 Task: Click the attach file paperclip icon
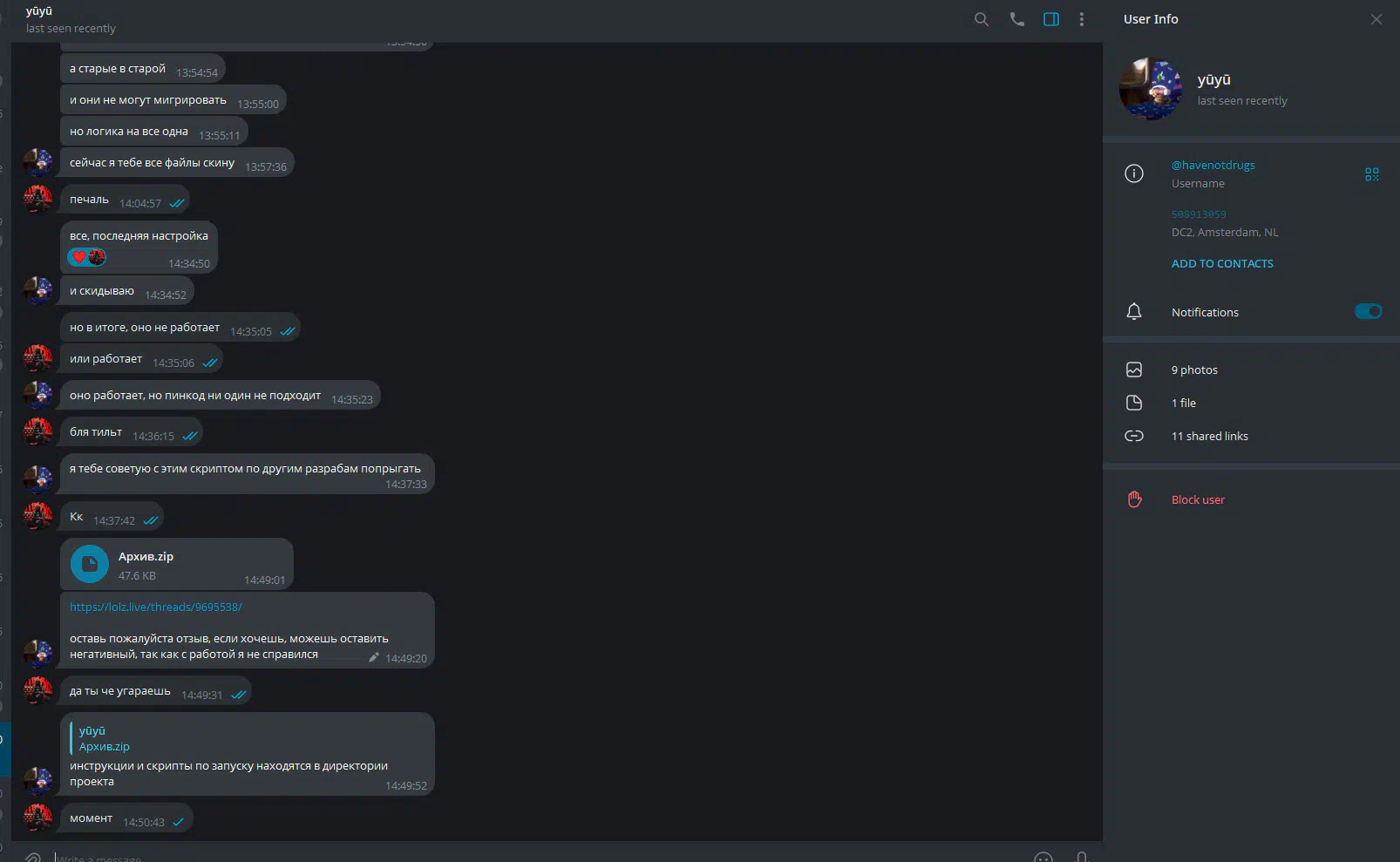point(32,857)
